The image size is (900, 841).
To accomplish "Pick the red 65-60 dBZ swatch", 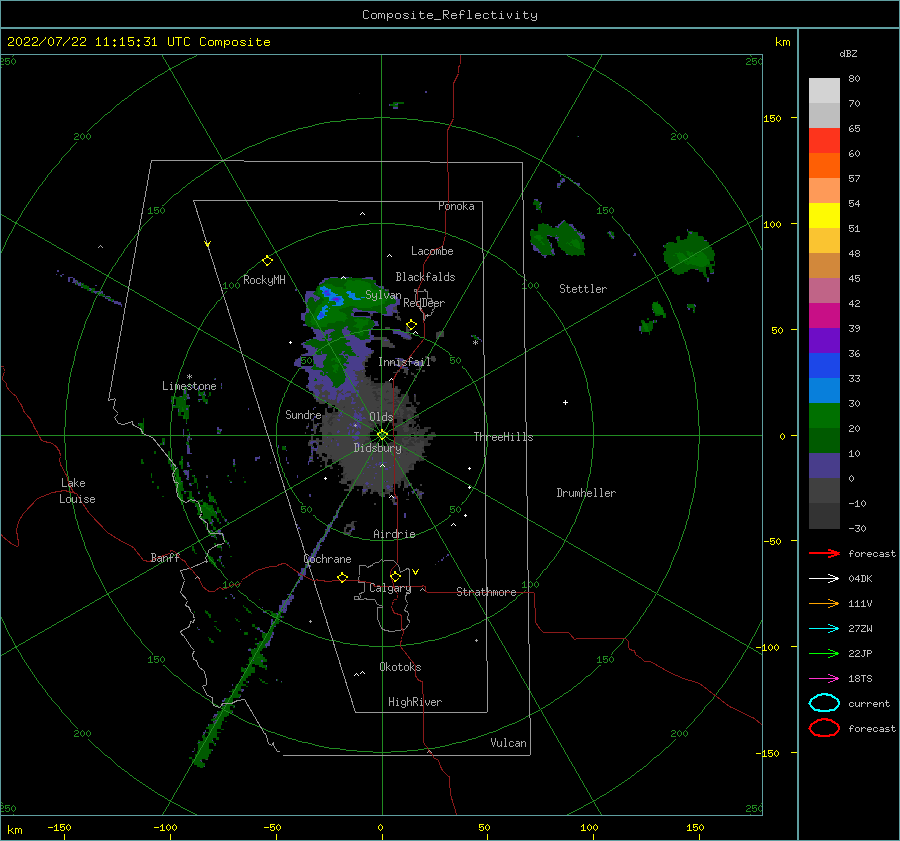I will click(824, 141).
